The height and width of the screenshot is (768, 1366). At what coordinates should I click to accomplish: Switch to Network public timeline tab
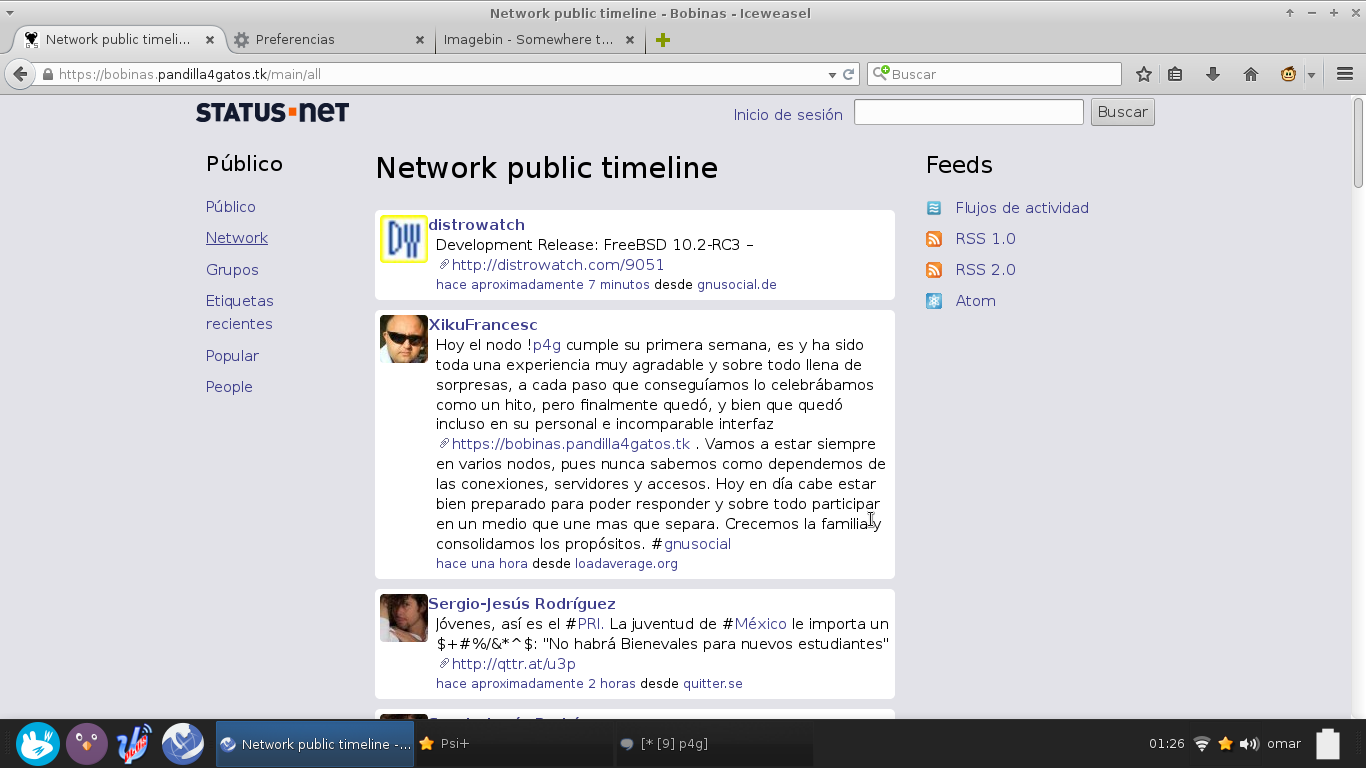[x=119, y=40]
